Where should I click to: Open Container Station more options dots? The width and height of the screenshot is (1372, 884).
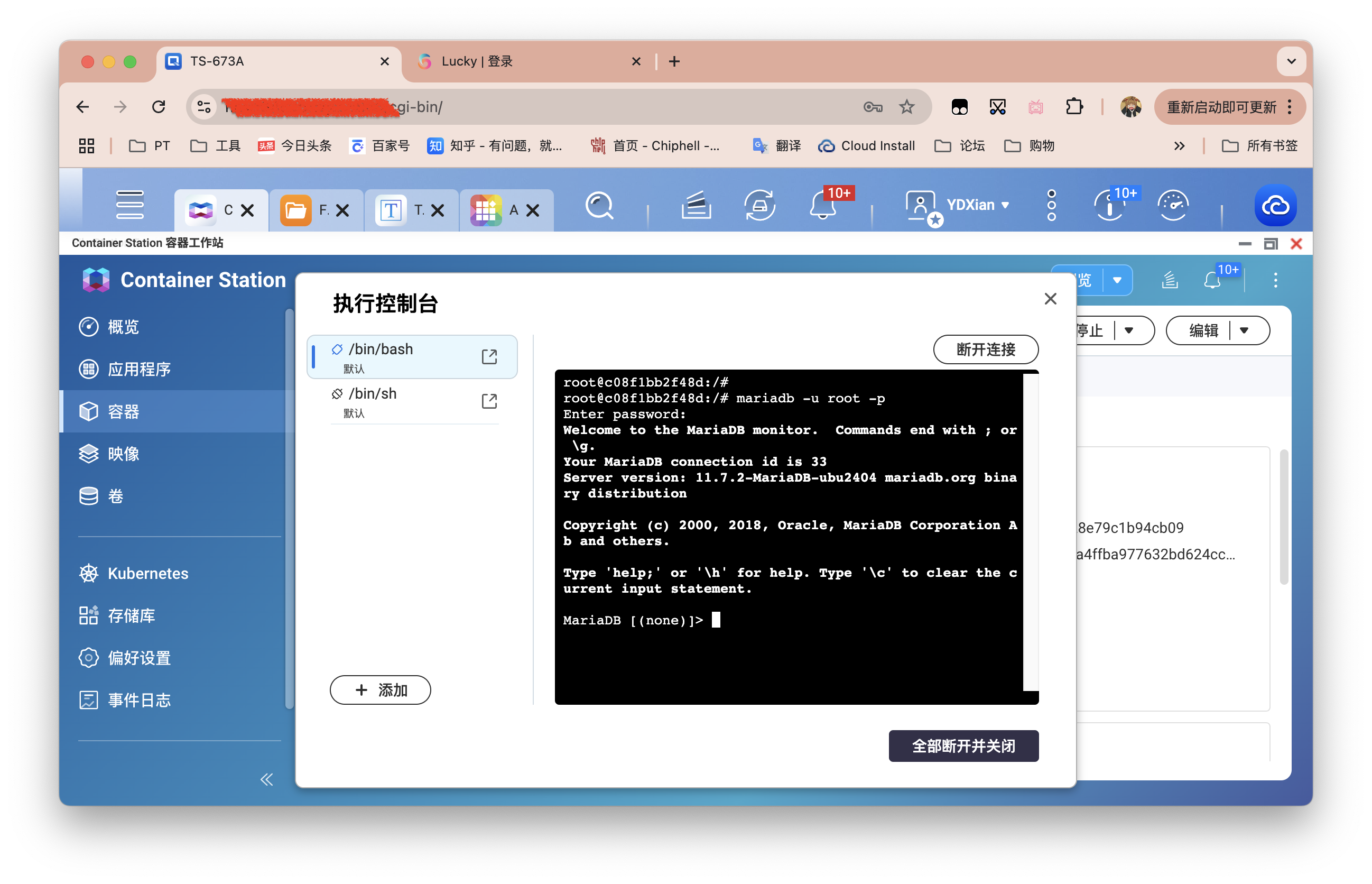pos(1275,280)
